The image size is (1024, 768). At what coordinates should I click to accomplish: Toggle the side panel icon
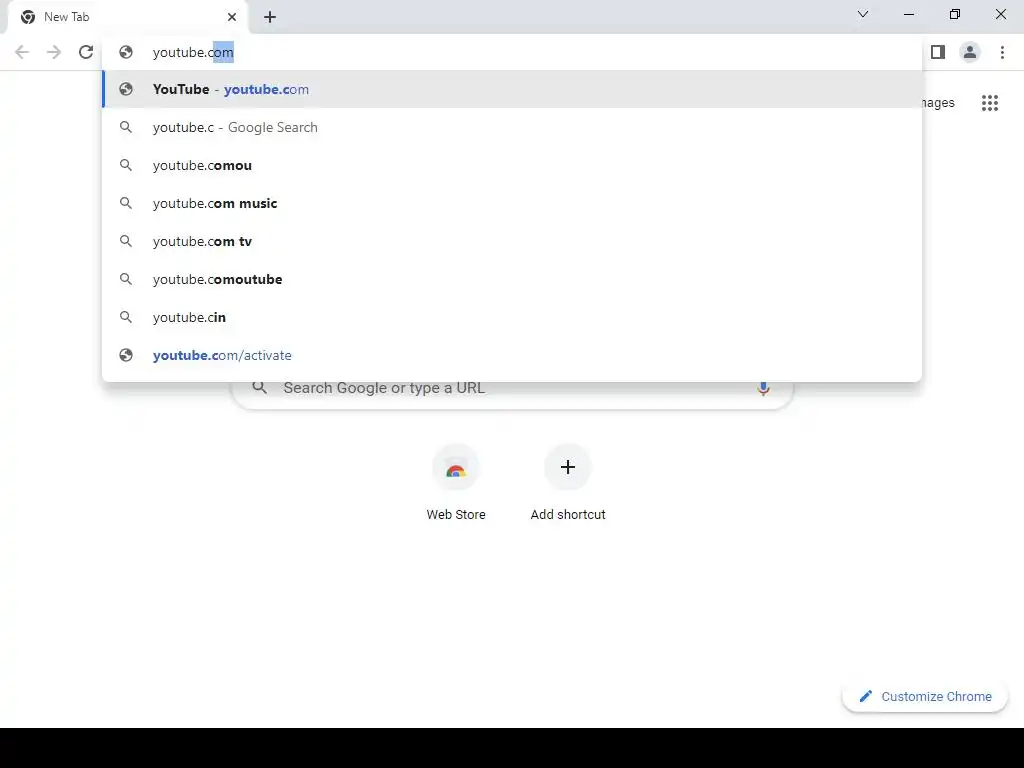pyautogui.click(x=938, y=52)
